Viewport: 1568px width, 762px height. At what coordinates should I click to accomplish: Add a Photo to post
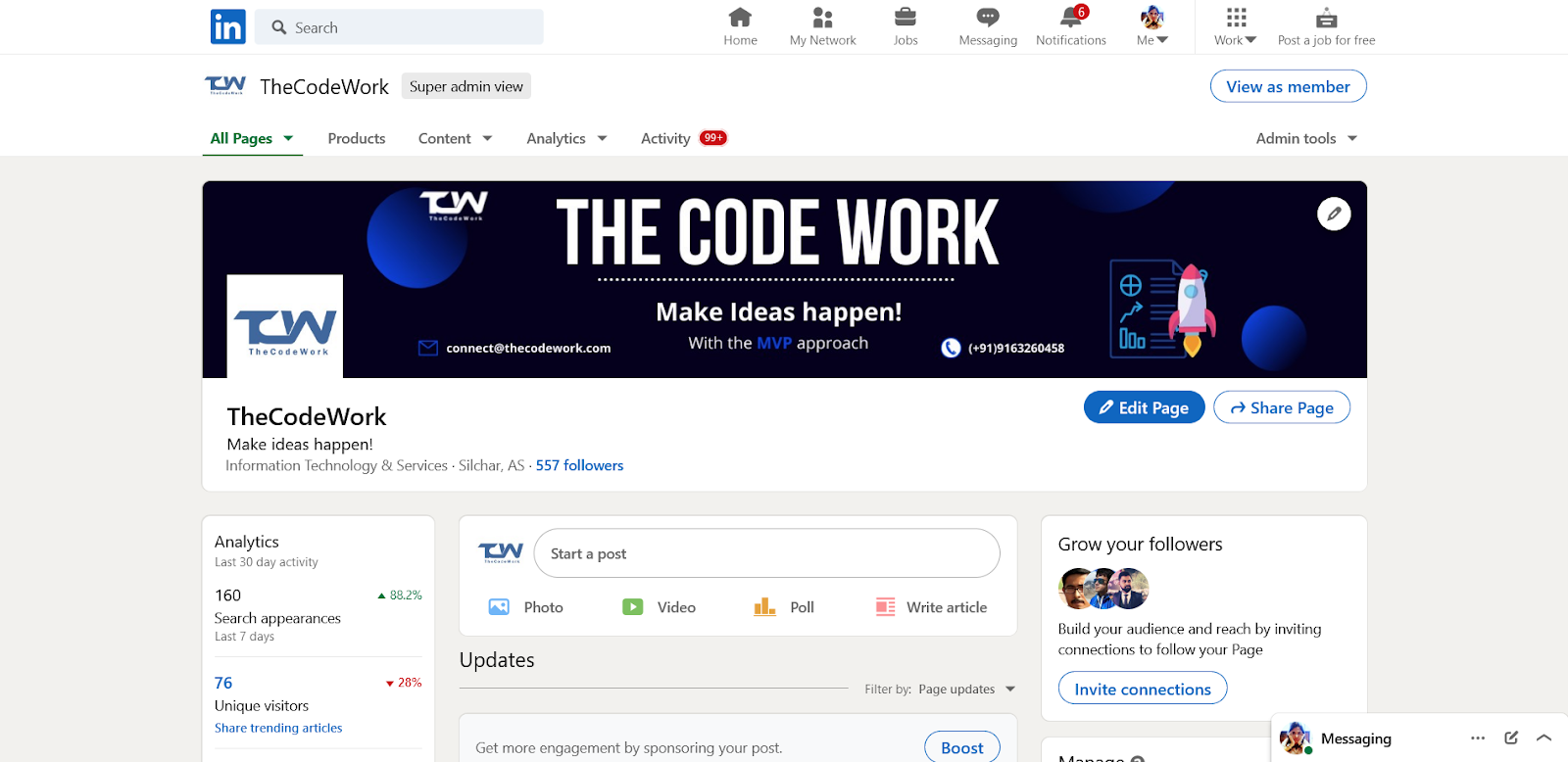click(526, 607)
